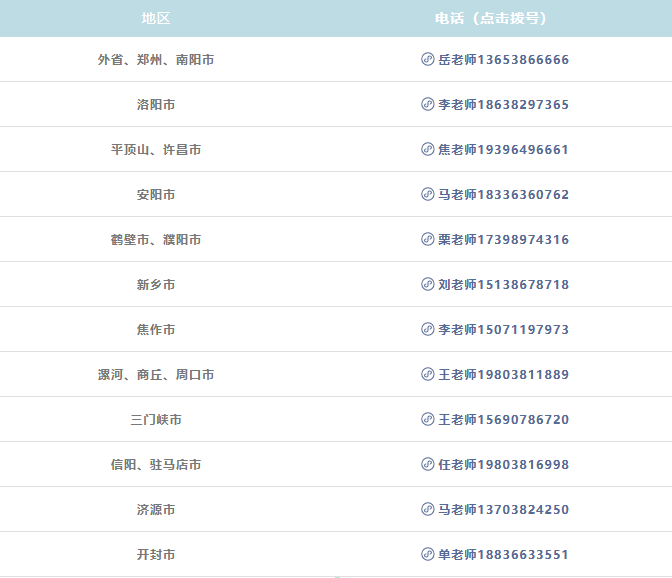Select region cell 焦作市

point(156,329)
